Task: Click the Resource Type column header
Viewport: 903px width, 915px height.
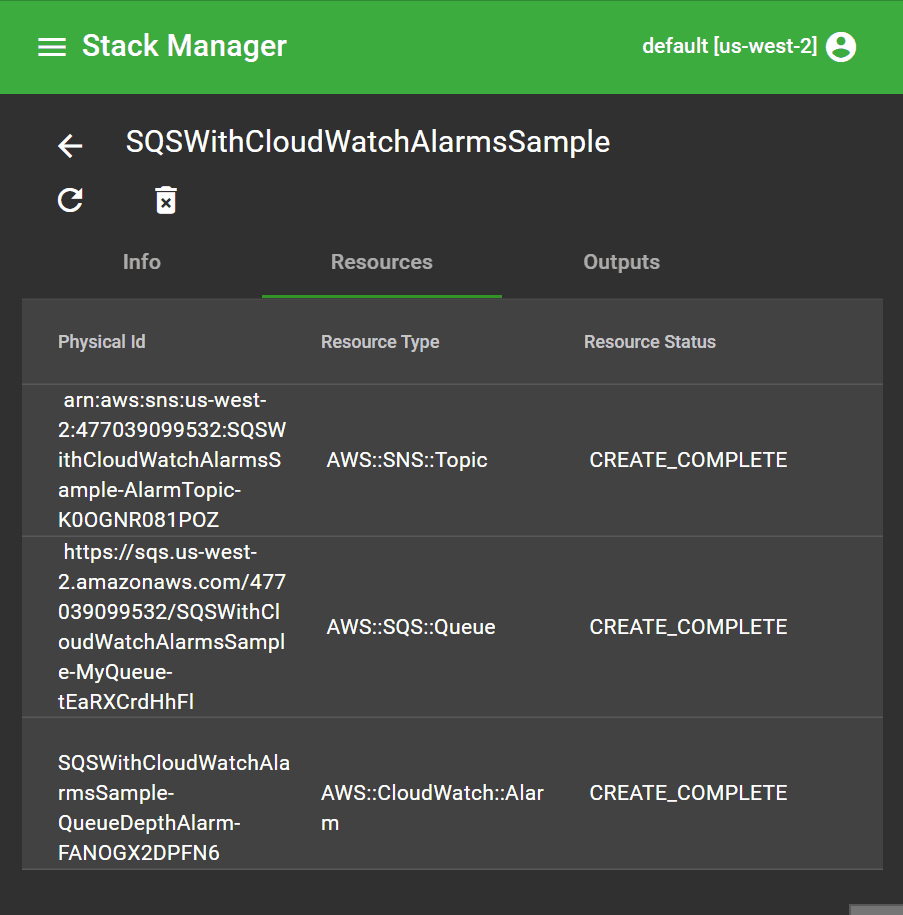Action: click(380, 342)
